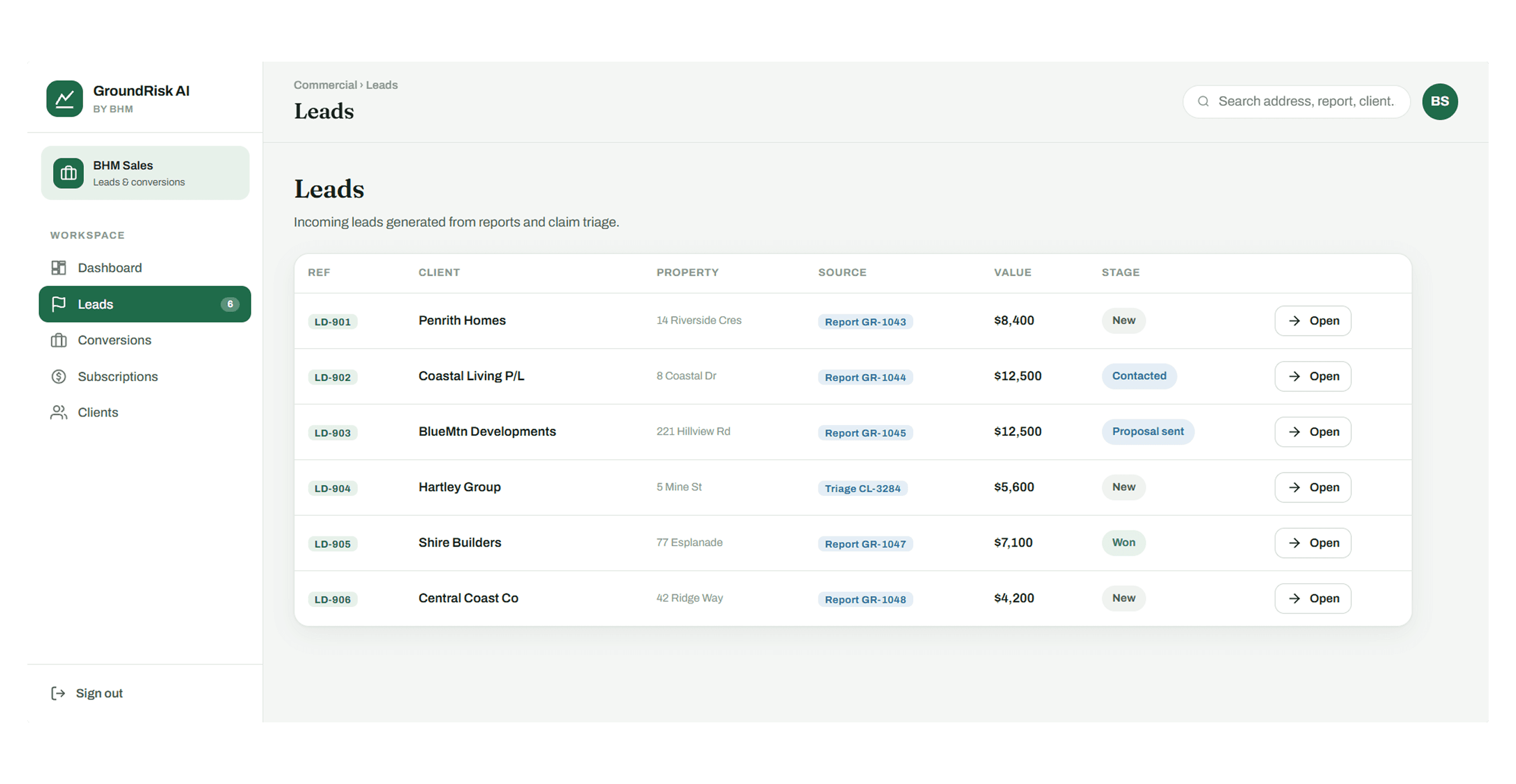
Task: Focus the search address input field
Action: pos(1296,102)
